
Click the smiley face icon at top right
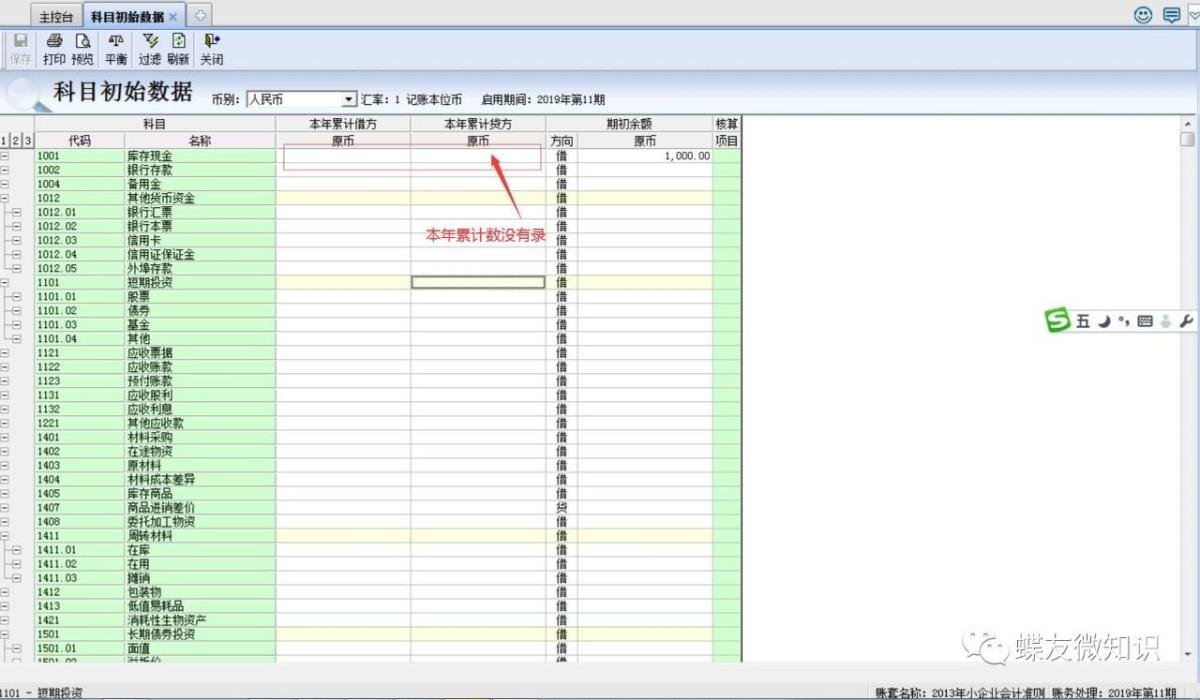click(1143, 15)
